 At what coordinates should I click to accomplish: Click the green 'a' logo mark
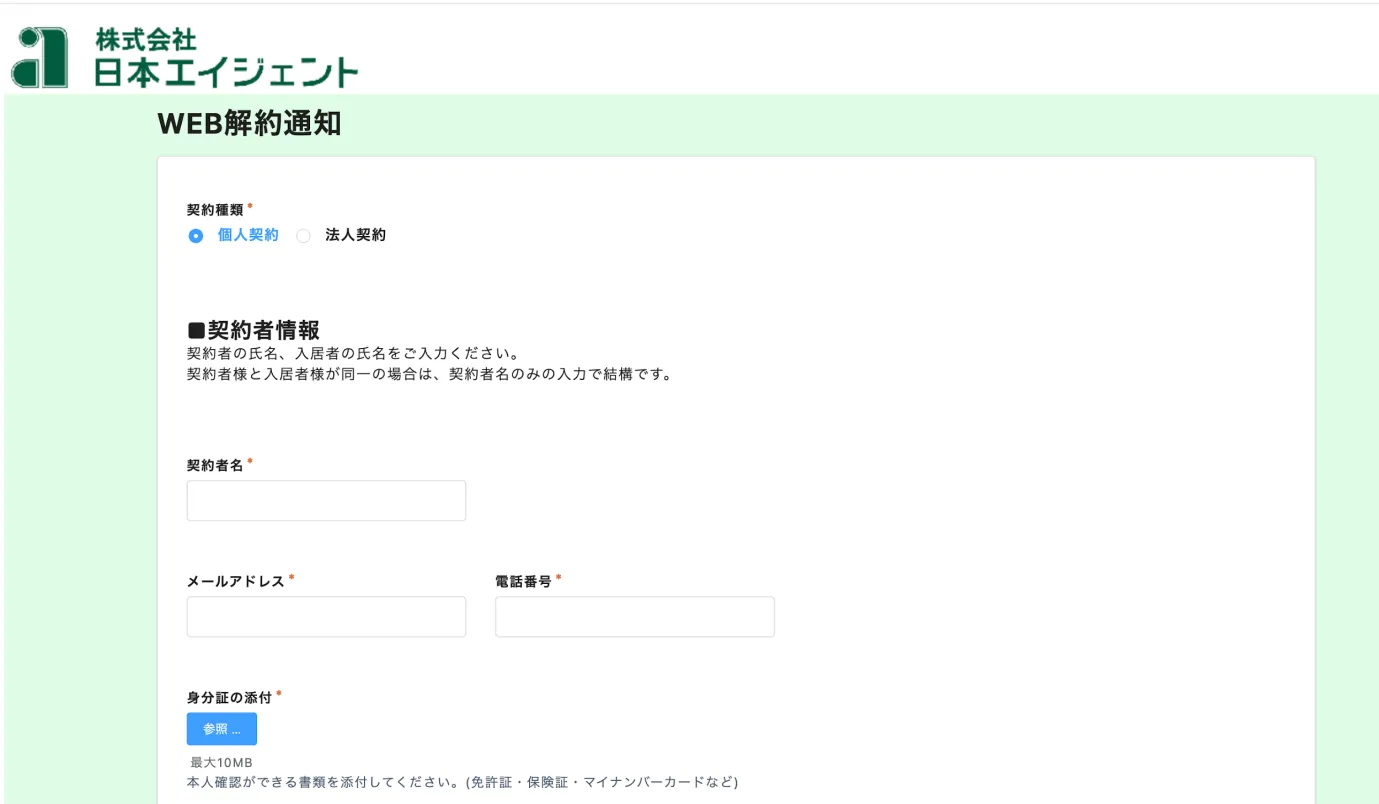(x=40, y=57)
